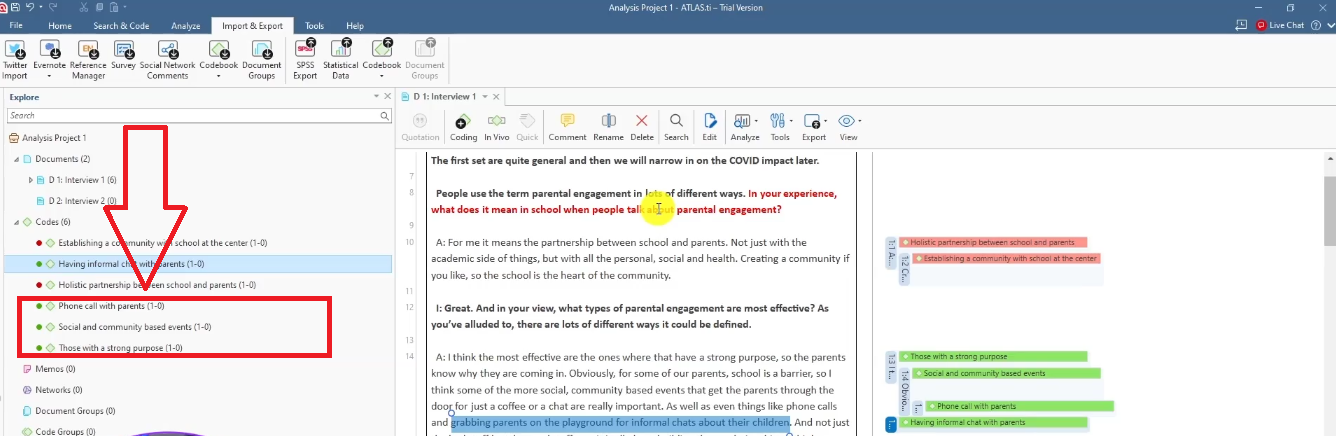Open the D 1: Interview 1 tab dropdown

484,97
